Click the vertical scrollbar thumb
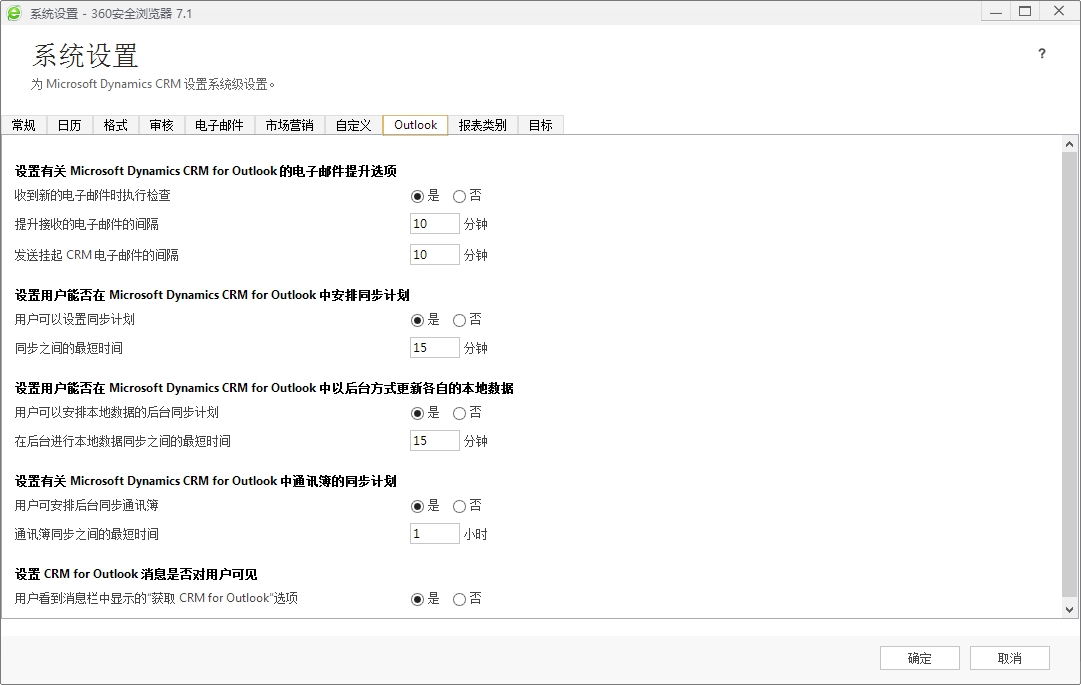 (x=1069, y=374)
